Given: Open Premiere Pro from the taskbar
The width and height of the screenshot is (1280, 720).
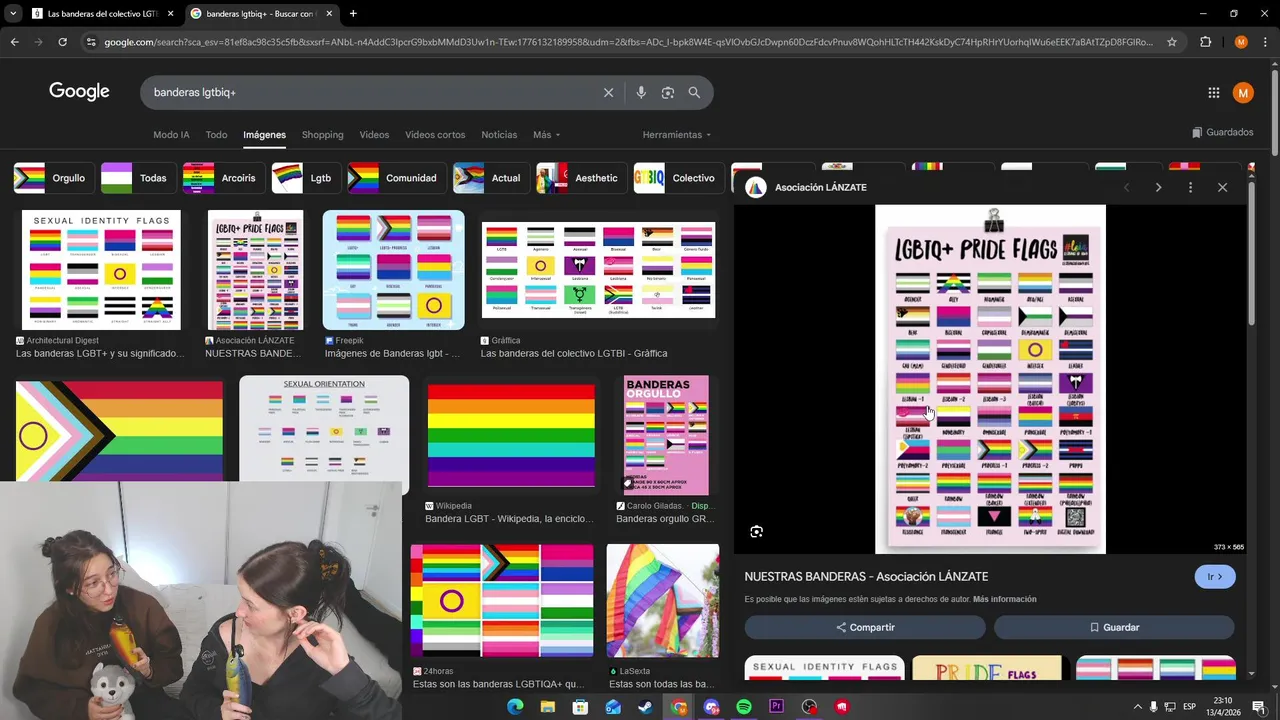Looking at the screenshot, I should point(777,707).
